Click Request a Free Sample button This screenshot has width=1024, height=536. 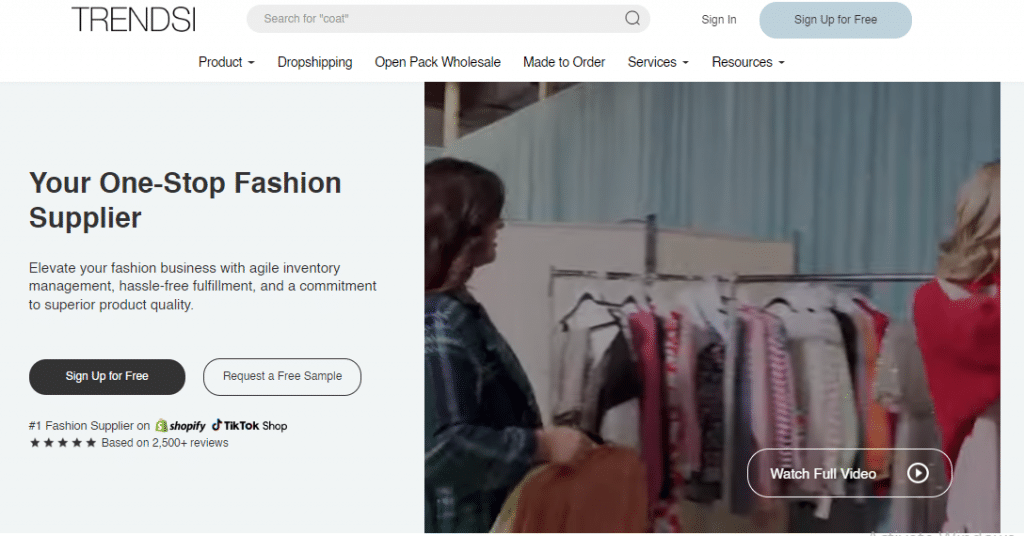(x=282, y=377)
